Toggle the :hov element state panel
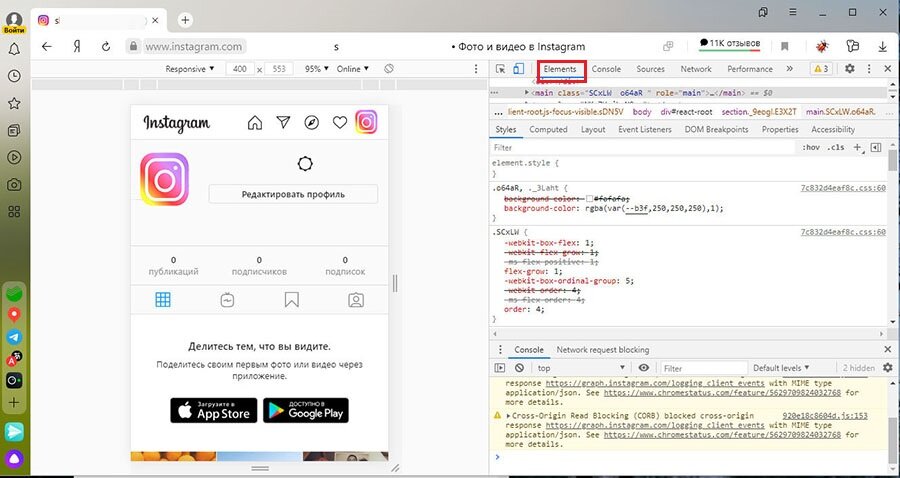Image resolution: width=900 pixels, height=478 pixels. [x=811, y=147]
